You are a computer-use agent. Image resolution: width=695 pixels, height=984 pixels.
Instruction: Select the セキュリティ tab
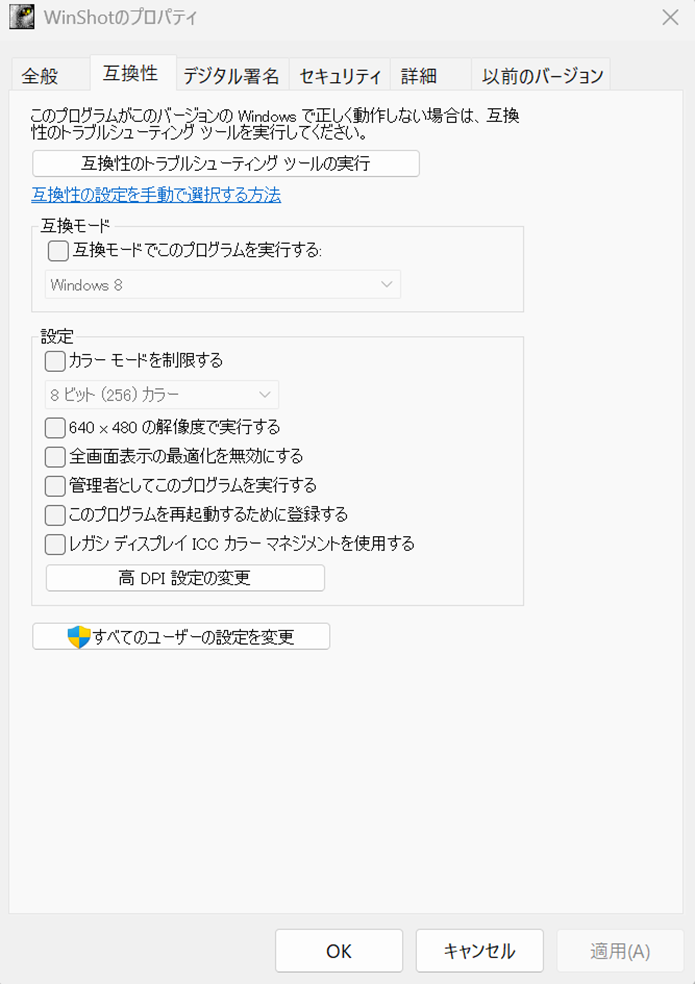(340, 75)
